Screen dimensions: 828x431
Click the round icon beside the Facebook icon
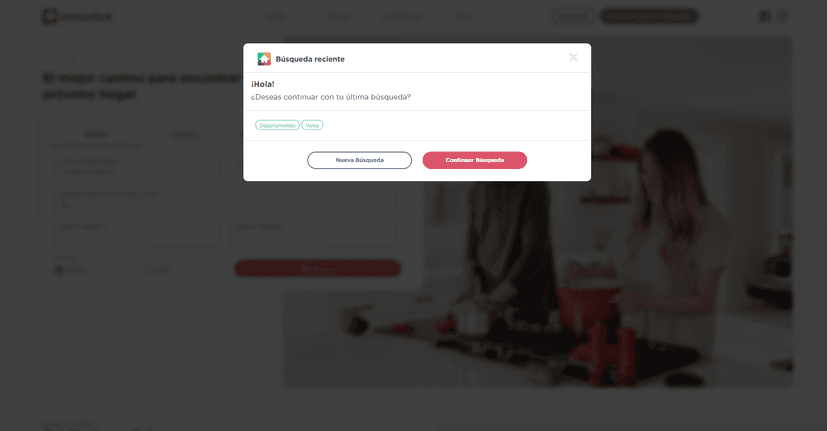point(783,16)
